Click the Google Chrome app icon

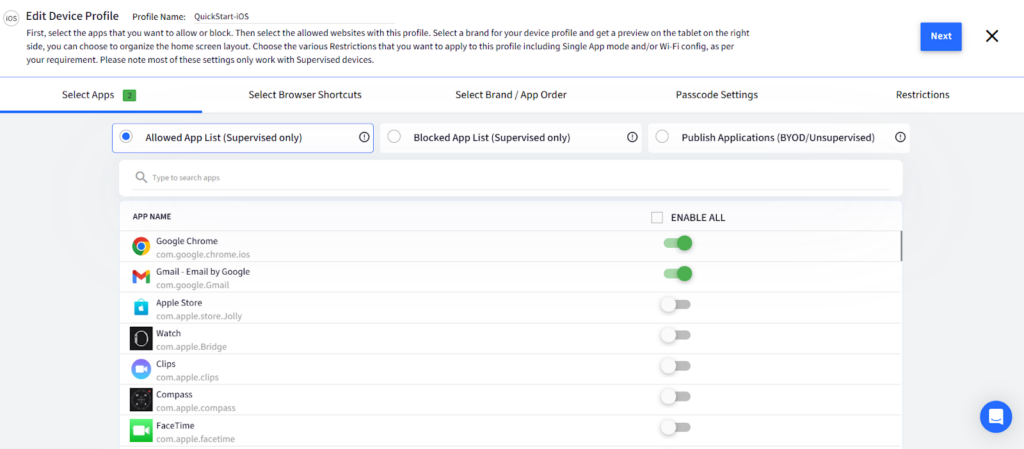click(x=141, y=246)
